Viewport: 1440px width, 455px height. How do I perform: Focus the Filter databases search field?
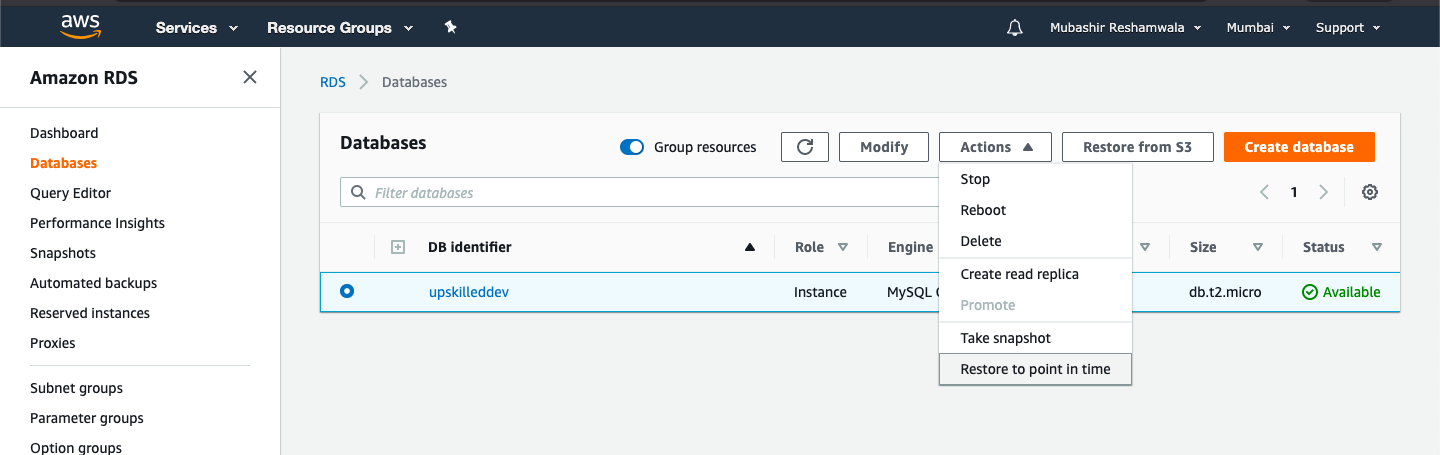[640, 192]
